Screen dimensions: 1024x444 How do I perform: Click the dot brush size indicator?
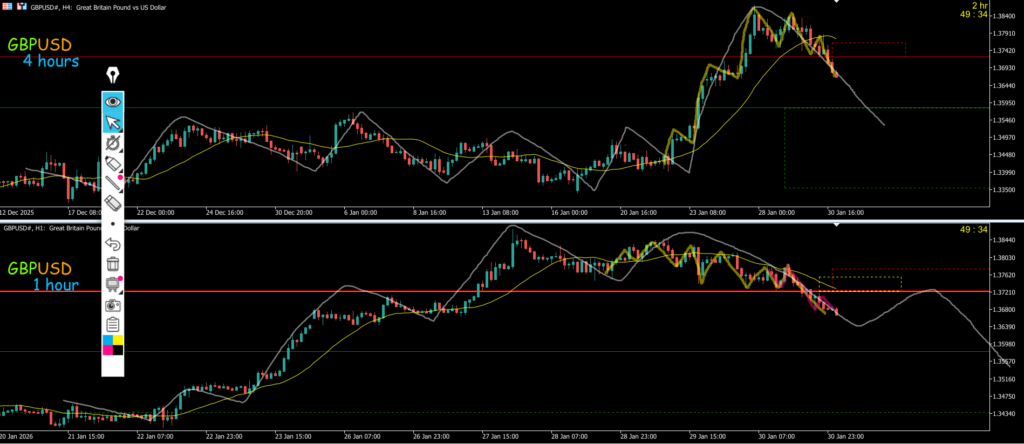coord(113,224)
